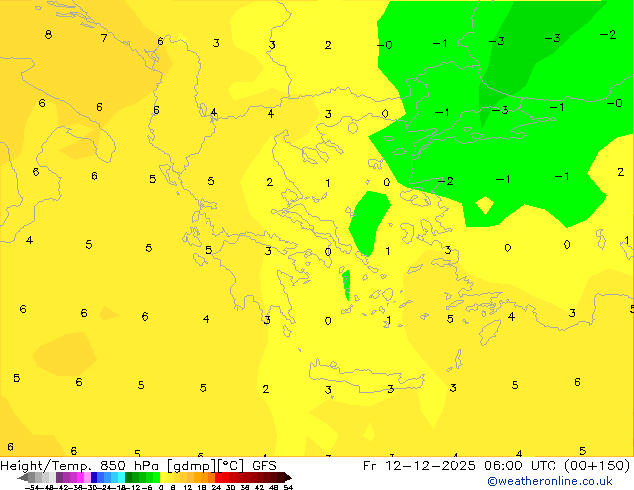Select the dark blue swatch in the temperature legend
This screenshot has width=634, height=490.
coord(94,477)
